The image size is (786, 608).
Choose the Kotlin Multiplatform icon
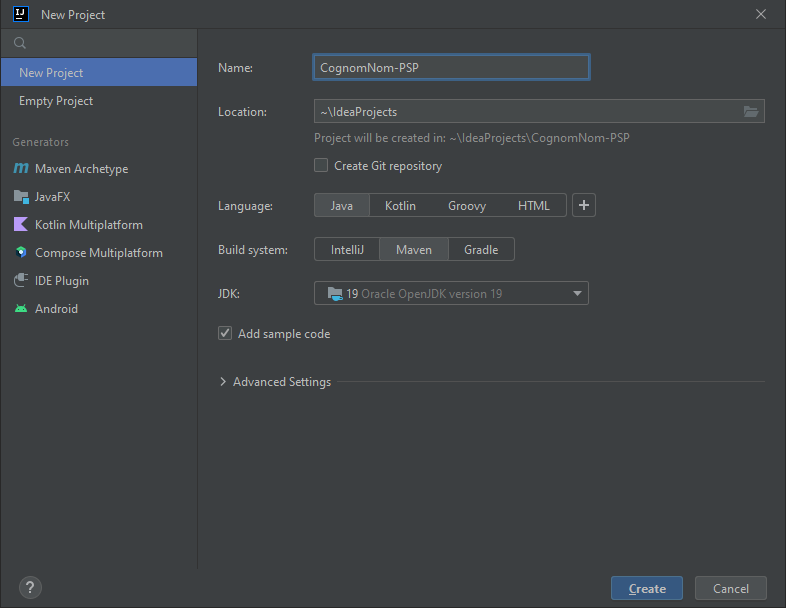click(21, 225)
